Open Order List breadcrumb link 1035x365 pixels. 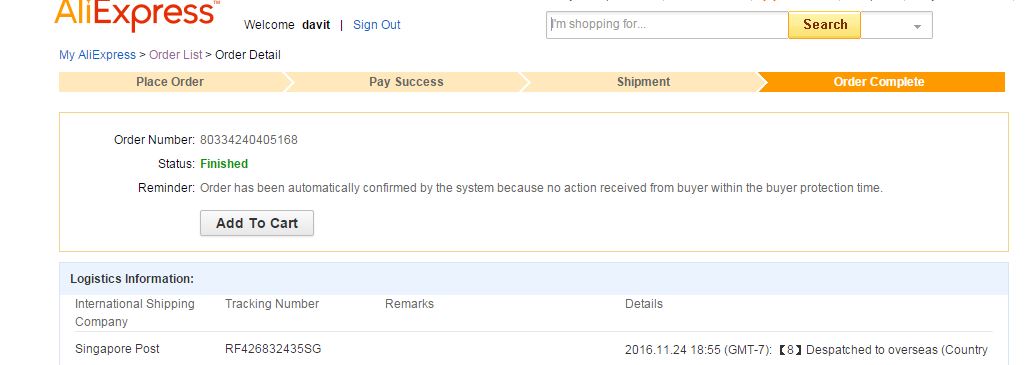pyautogui.click(x=176, y=55)
